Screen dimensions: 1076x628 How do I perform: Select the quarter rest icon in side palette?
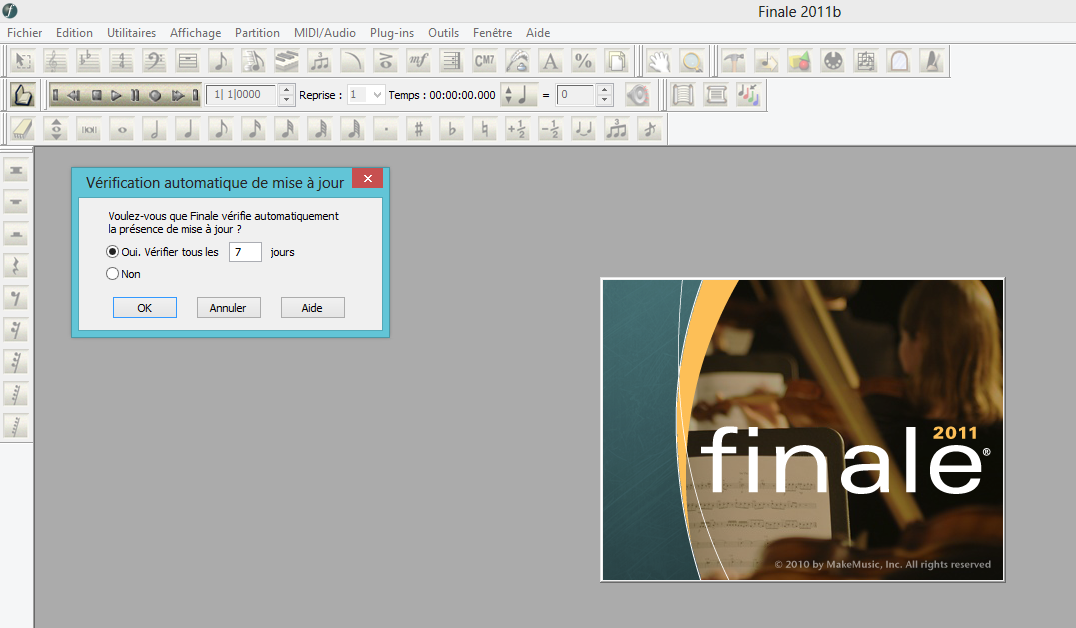click(16, 265)
